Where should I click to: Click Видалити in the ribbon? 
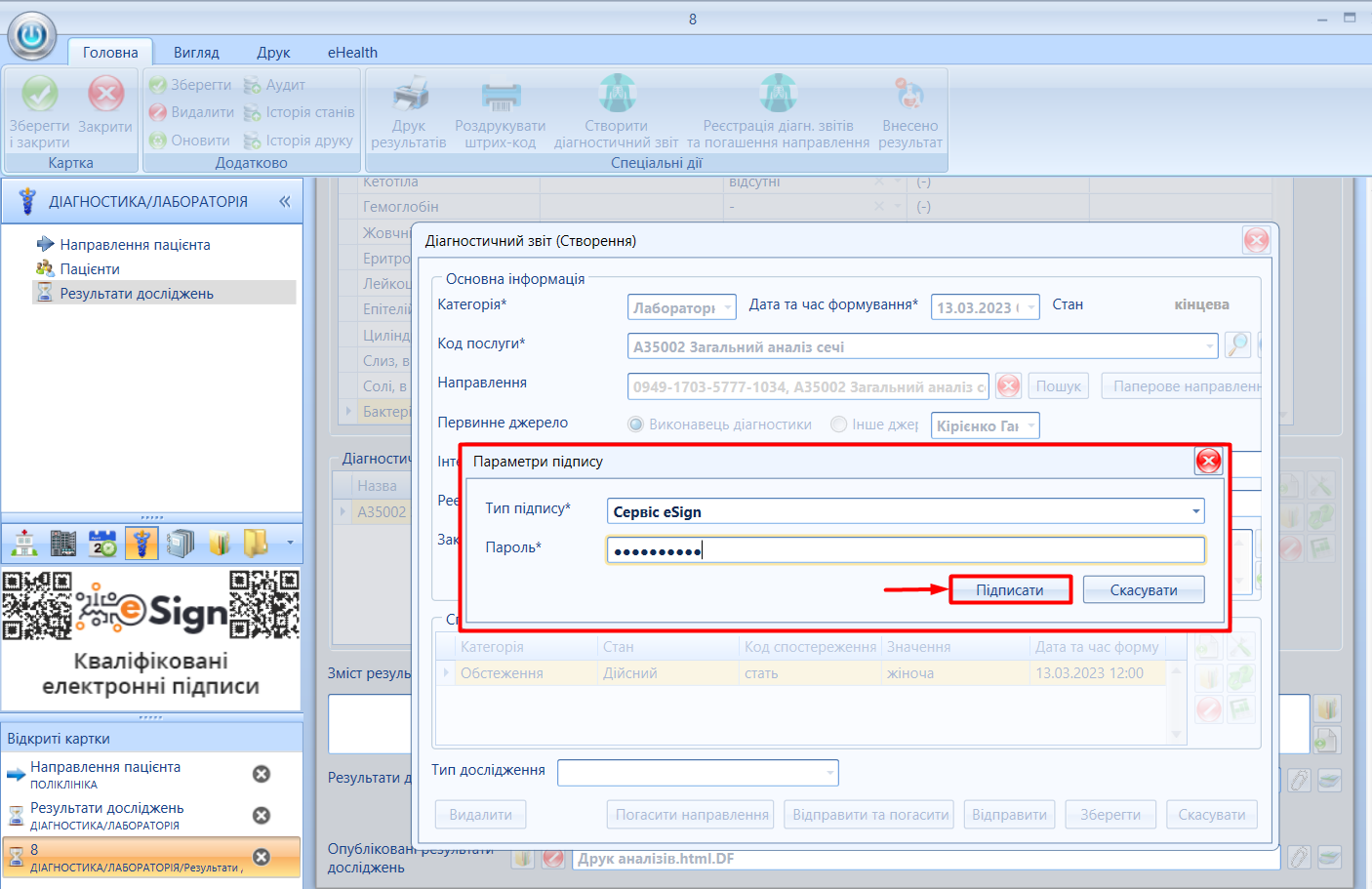pyautogui.click(x=191, y=112)
